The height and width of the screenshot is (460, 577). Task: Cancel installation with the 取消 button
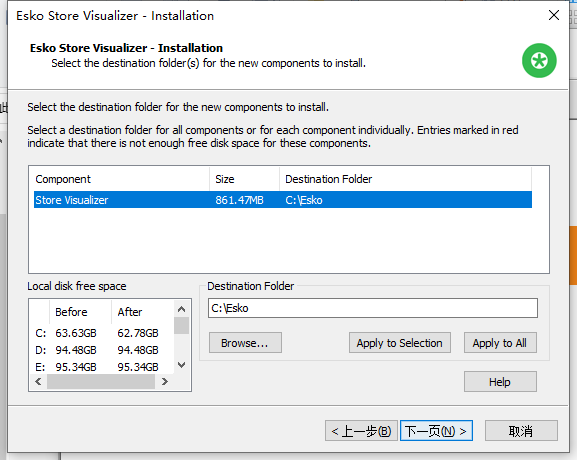(x=521, y=431)
